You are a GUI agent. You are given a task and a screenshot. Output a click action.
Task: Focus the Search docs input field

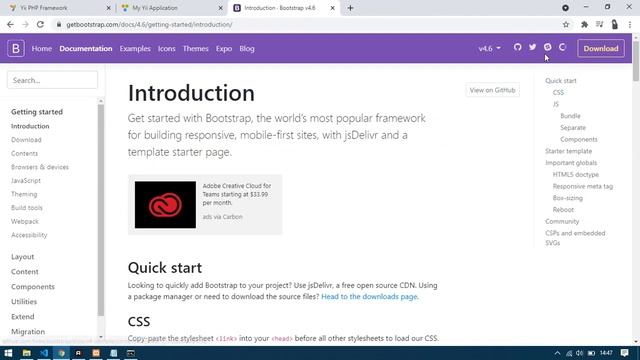click(x=52, y=80)
